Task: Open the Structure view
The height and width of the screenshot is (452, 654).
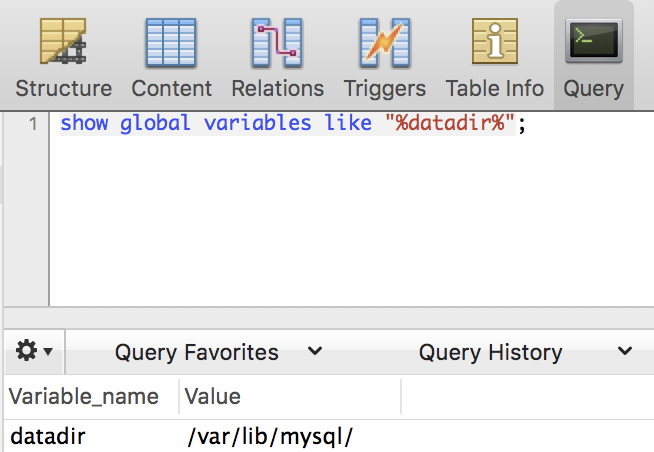Action: click(63, 42)
